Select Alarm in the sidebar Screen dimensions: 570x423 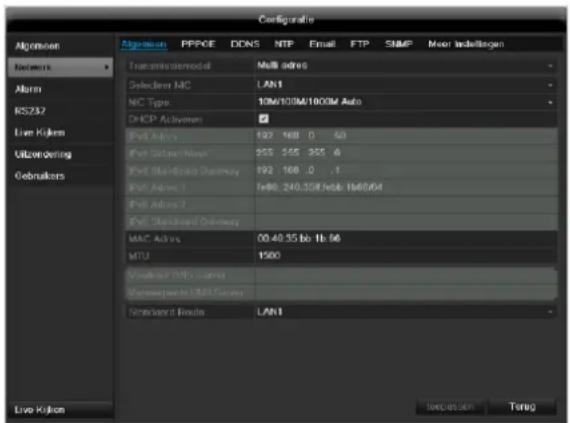point(60,89)
